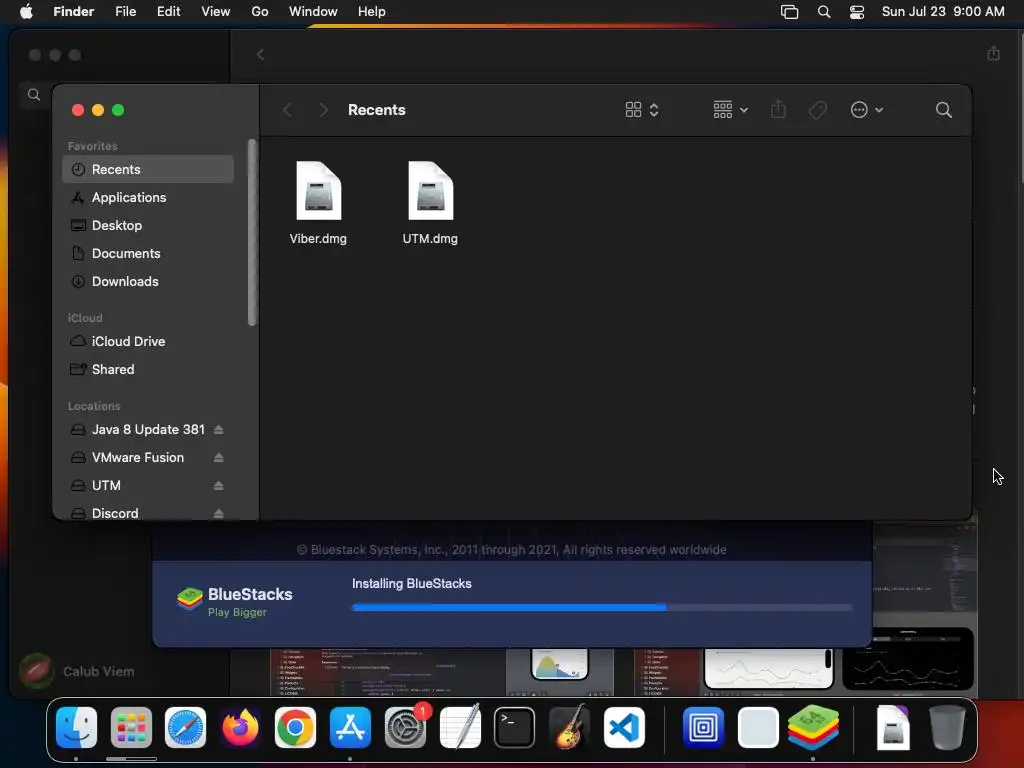The height and width of the screenshot is (768, 1024).
Task: Open the group-by options dropdown
Action: tap(730, 110)
